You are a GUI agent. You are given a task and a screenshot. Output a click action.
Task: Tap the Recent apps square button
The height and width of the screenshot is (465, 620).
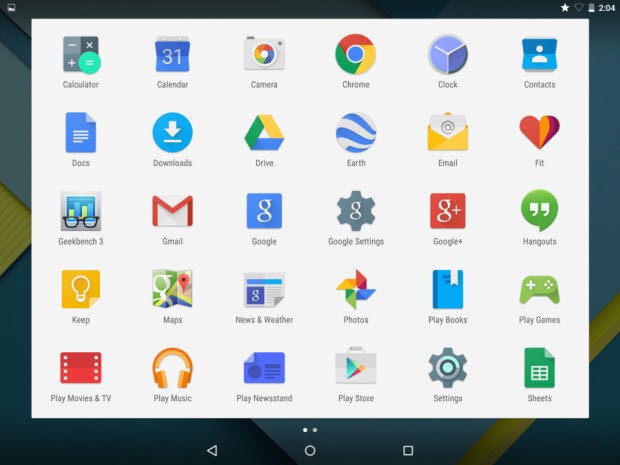(408, 451)
